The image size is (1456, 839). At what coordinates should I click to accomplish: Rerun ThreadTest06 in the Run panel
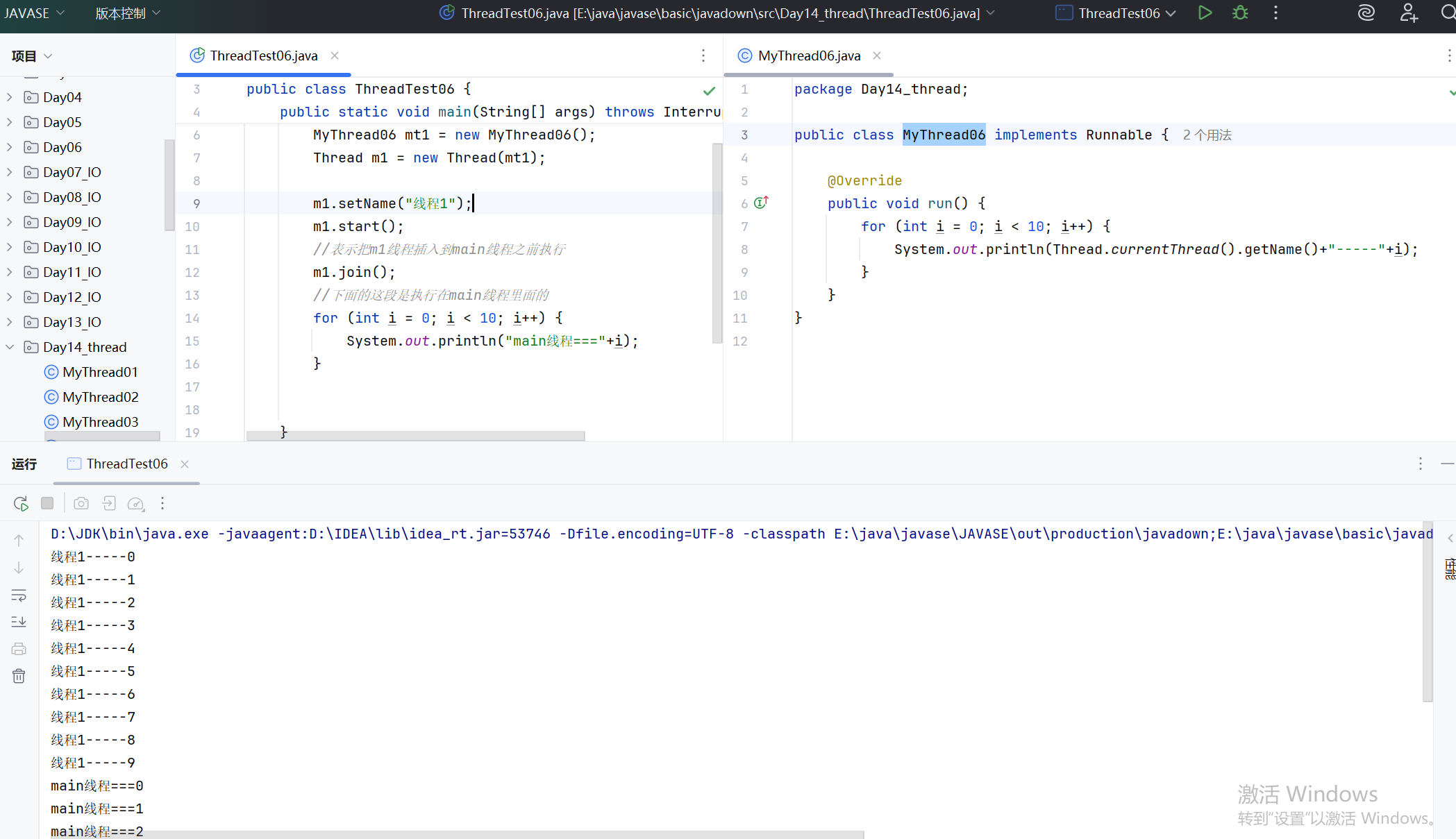(21, 503)
